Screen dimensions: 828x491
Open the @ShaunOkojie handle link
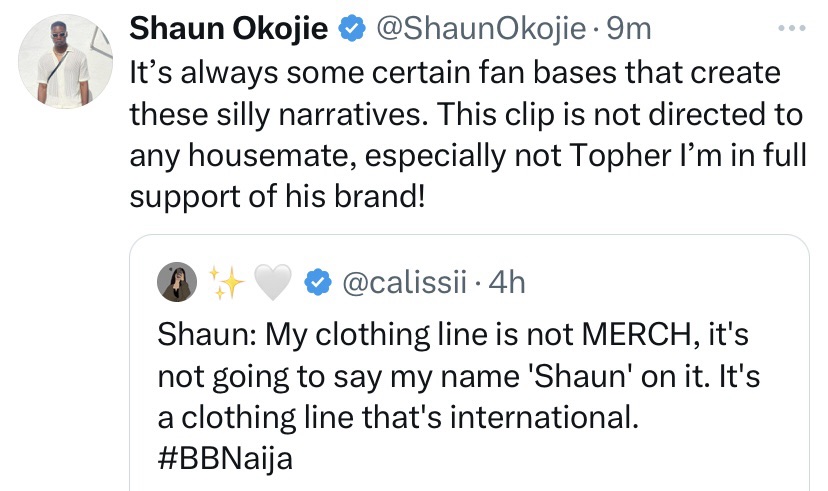pyautogui.click(x=479, y=29)
